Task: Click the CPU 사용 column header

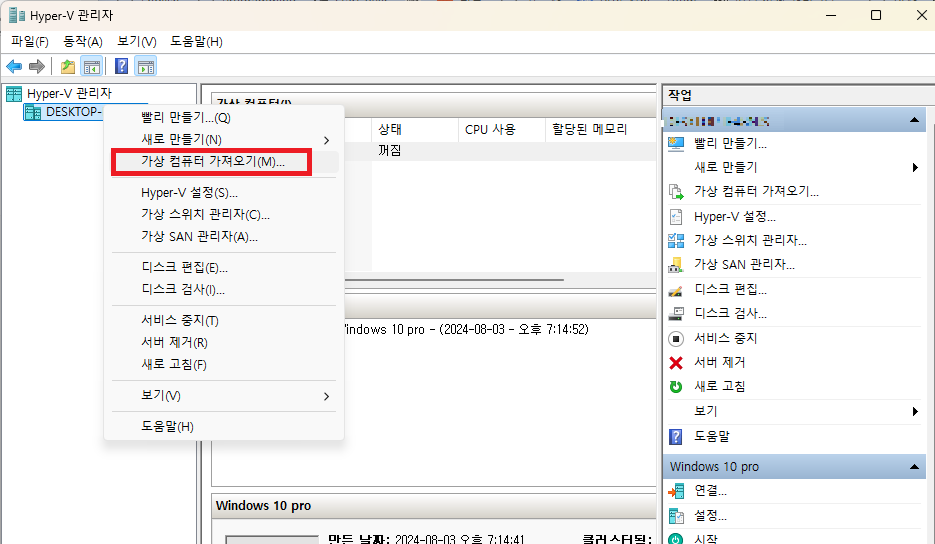Action: pyautogui.click(x=501, y=129)
